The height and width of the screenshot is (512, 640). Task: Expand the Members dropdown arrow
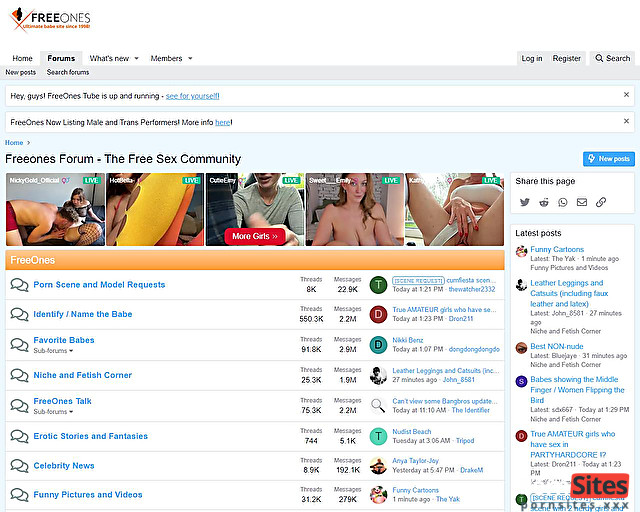click(x=190, y=58)
